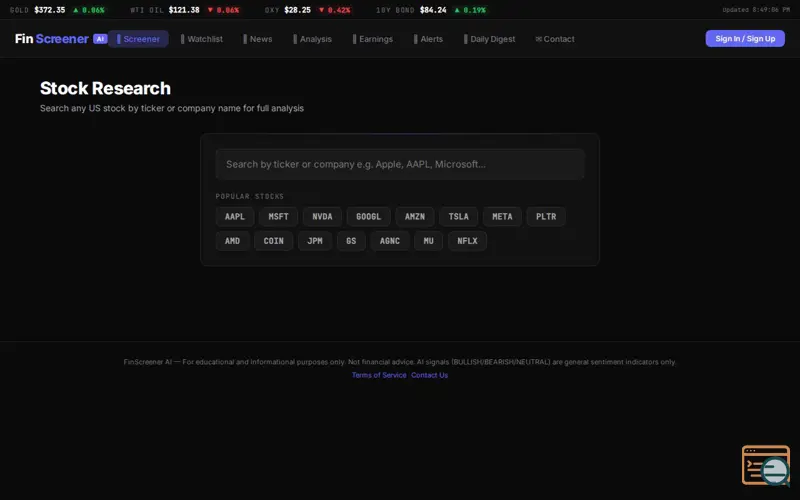Open the Contact nav link
800x500 pixels.
click(555, 39)
